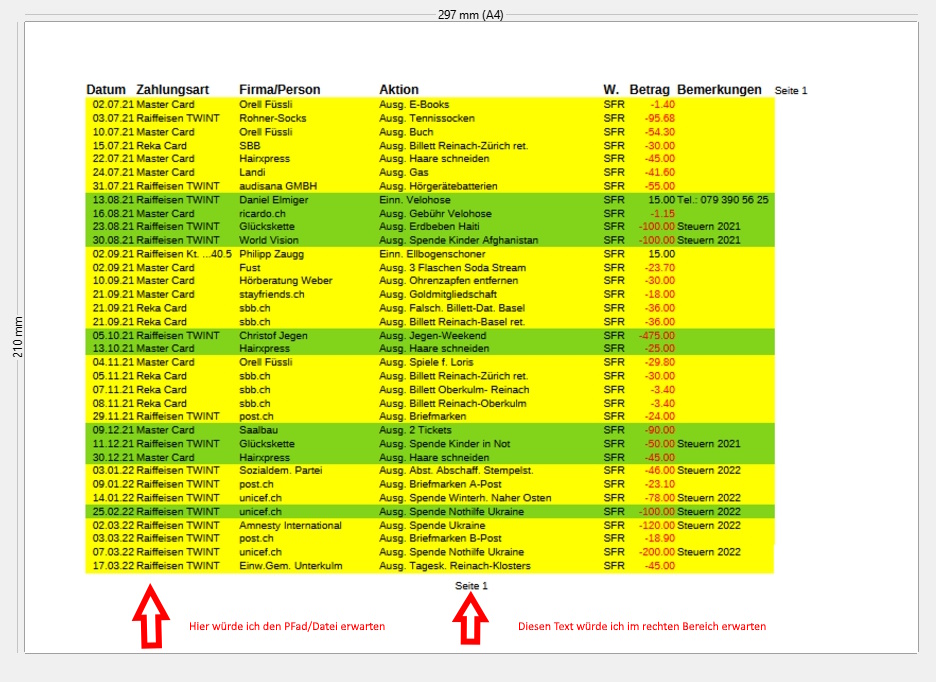Select 'Ausg. Briefmarken A-Post' cell
The image size is (936, 682).
coord(441,484)
